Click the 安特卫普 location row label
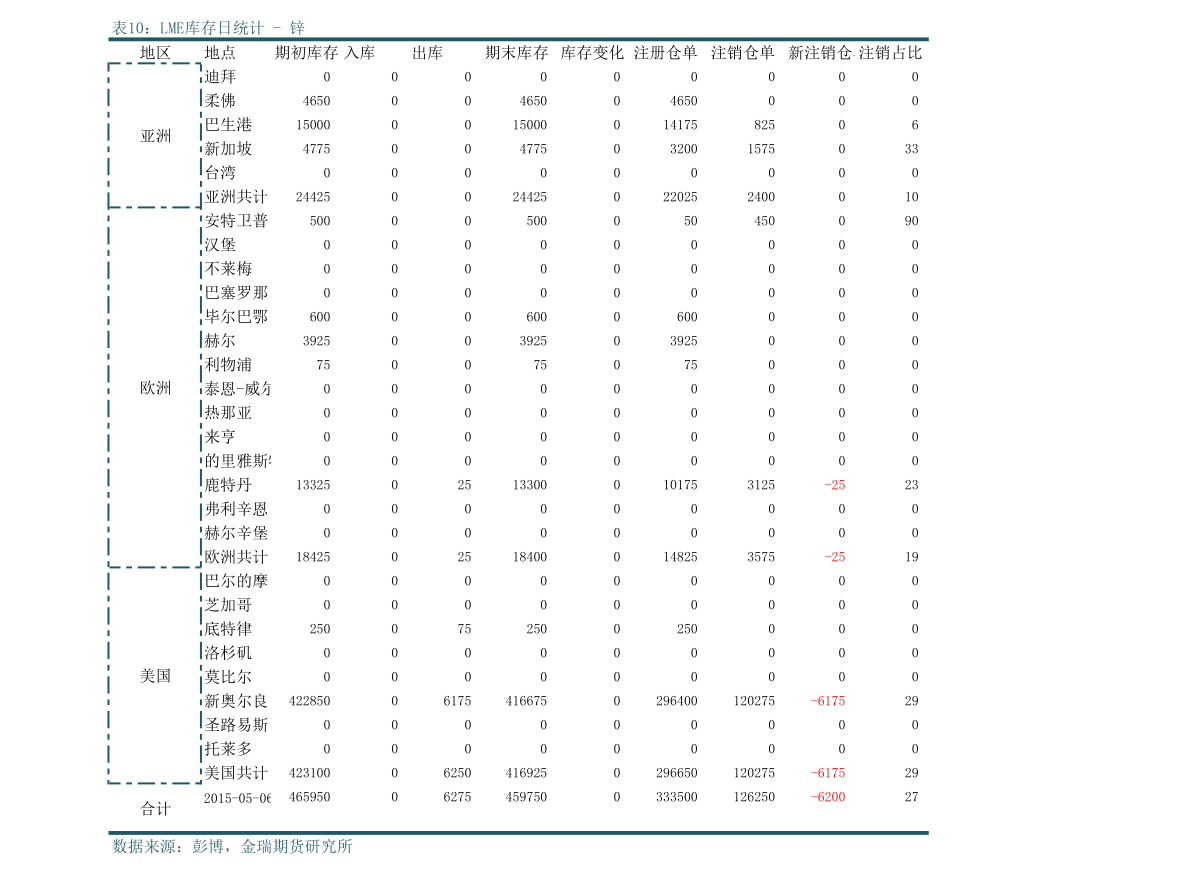Viewport: 1191px width, 874px height. coord(236,221)
